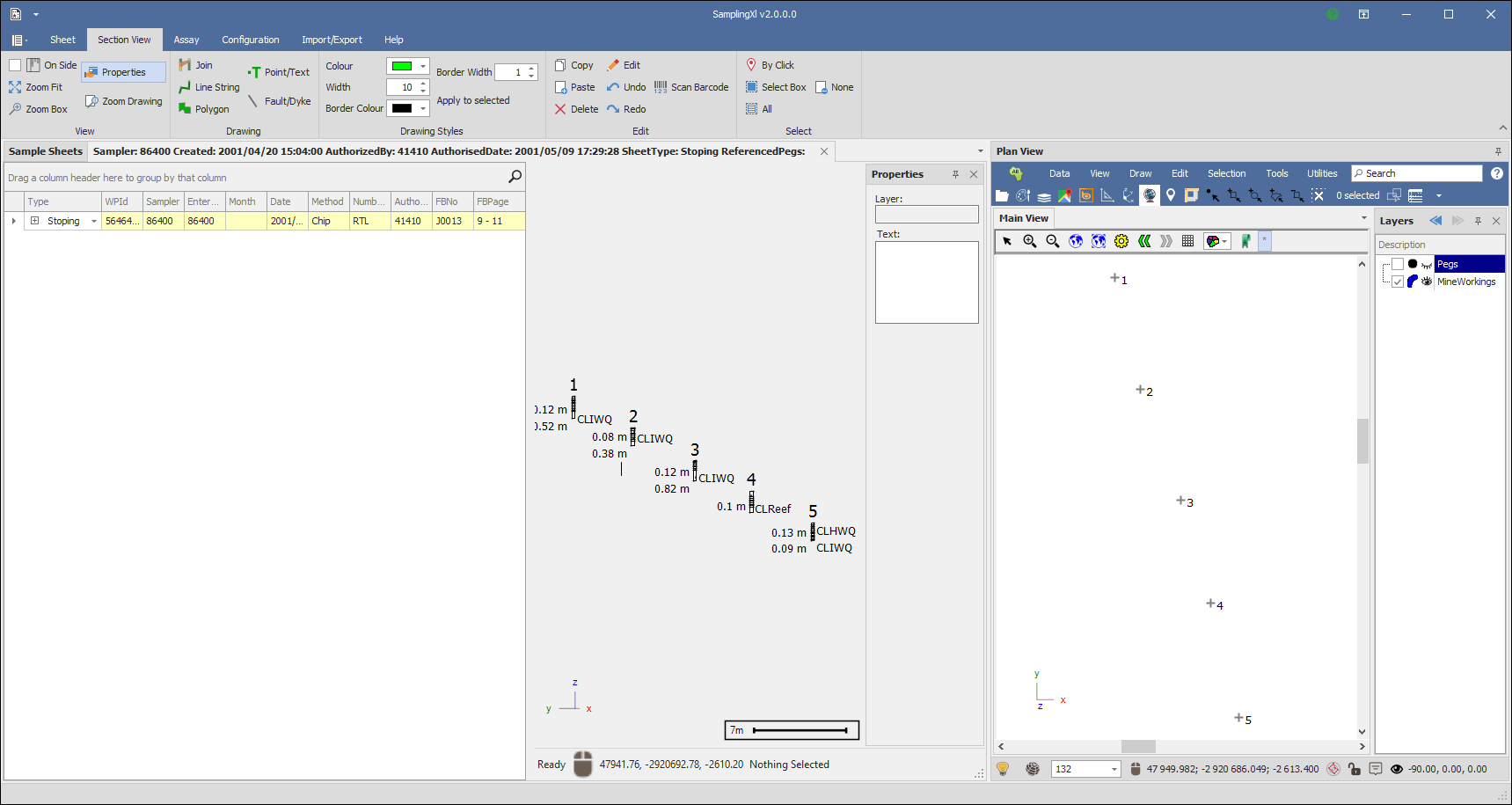Switch to the Assay ribbon tab
This screenshot has height=805, width=1512.
point(186,40)
